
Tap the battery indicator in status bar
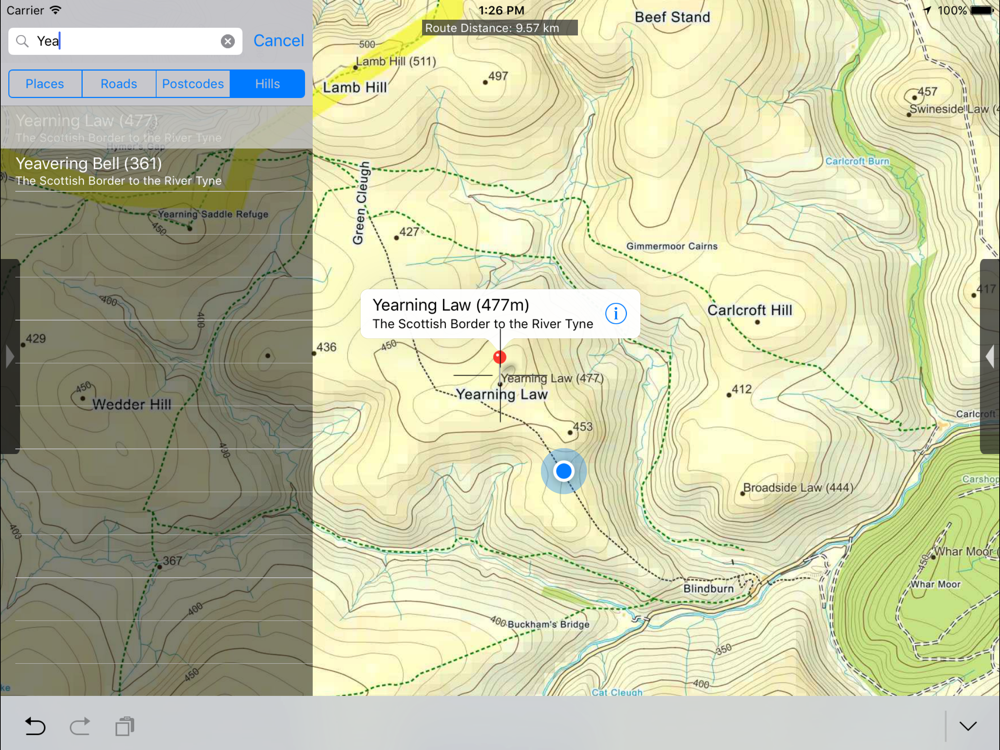982,10
